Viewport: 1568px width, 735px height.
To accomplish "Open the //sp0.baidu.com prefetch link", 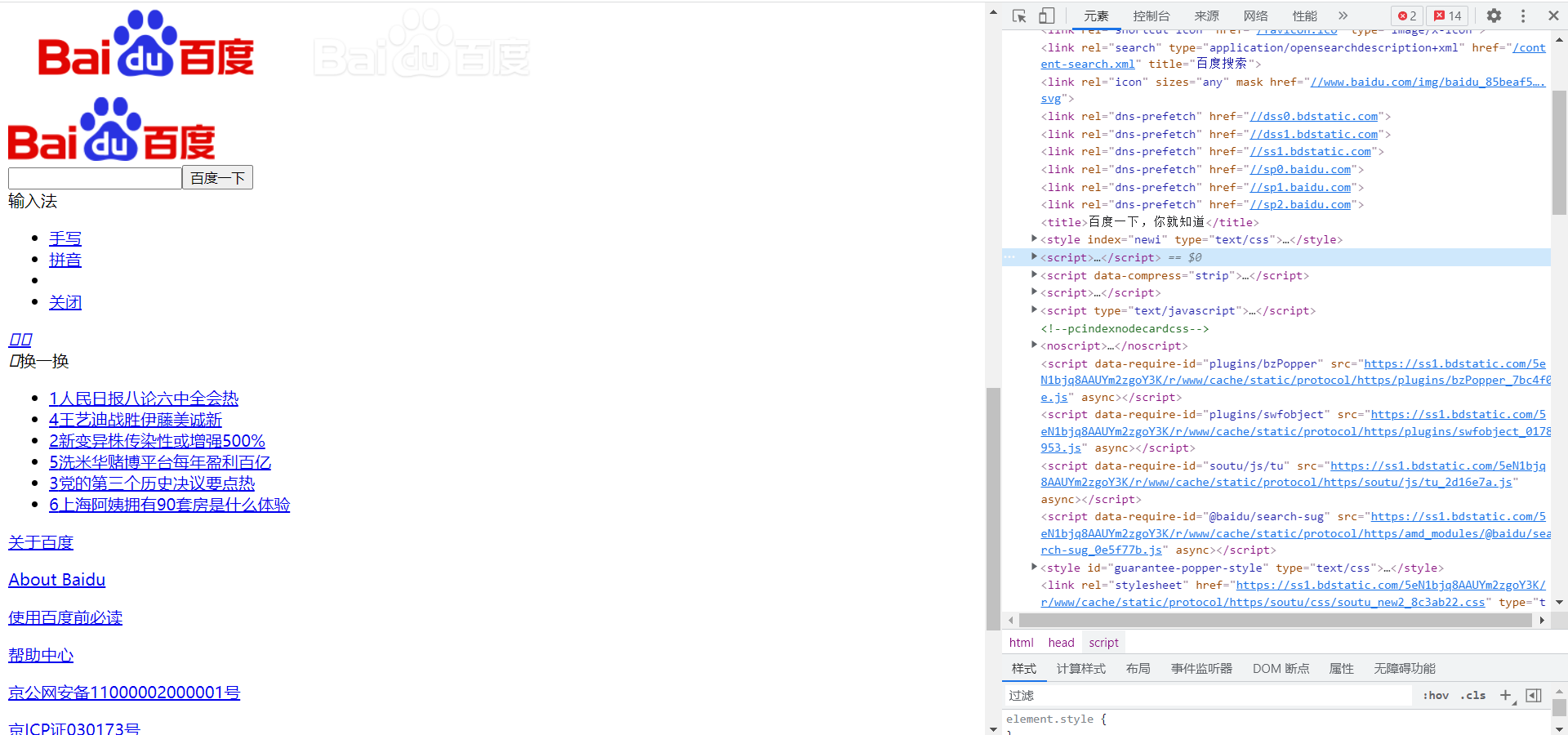I will tap(1300, 170).
